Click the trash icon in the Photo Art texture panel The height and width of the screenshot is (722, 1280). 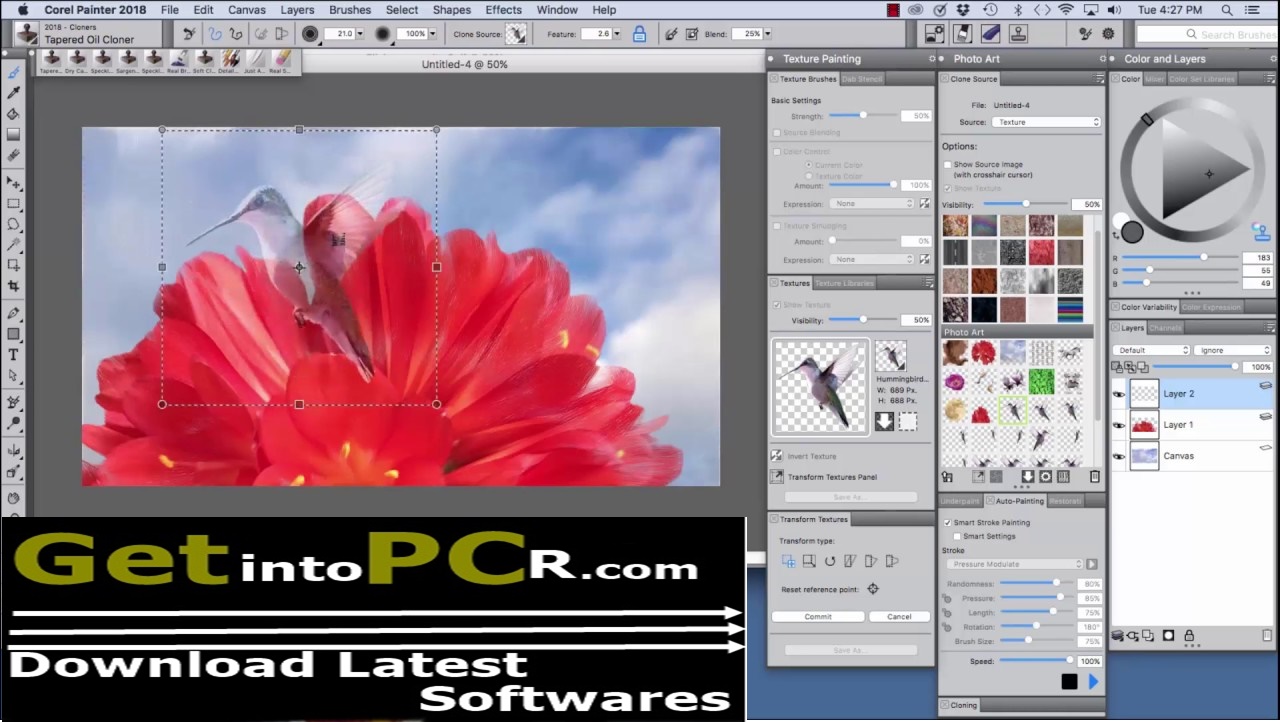click(x=1094, y=477)
